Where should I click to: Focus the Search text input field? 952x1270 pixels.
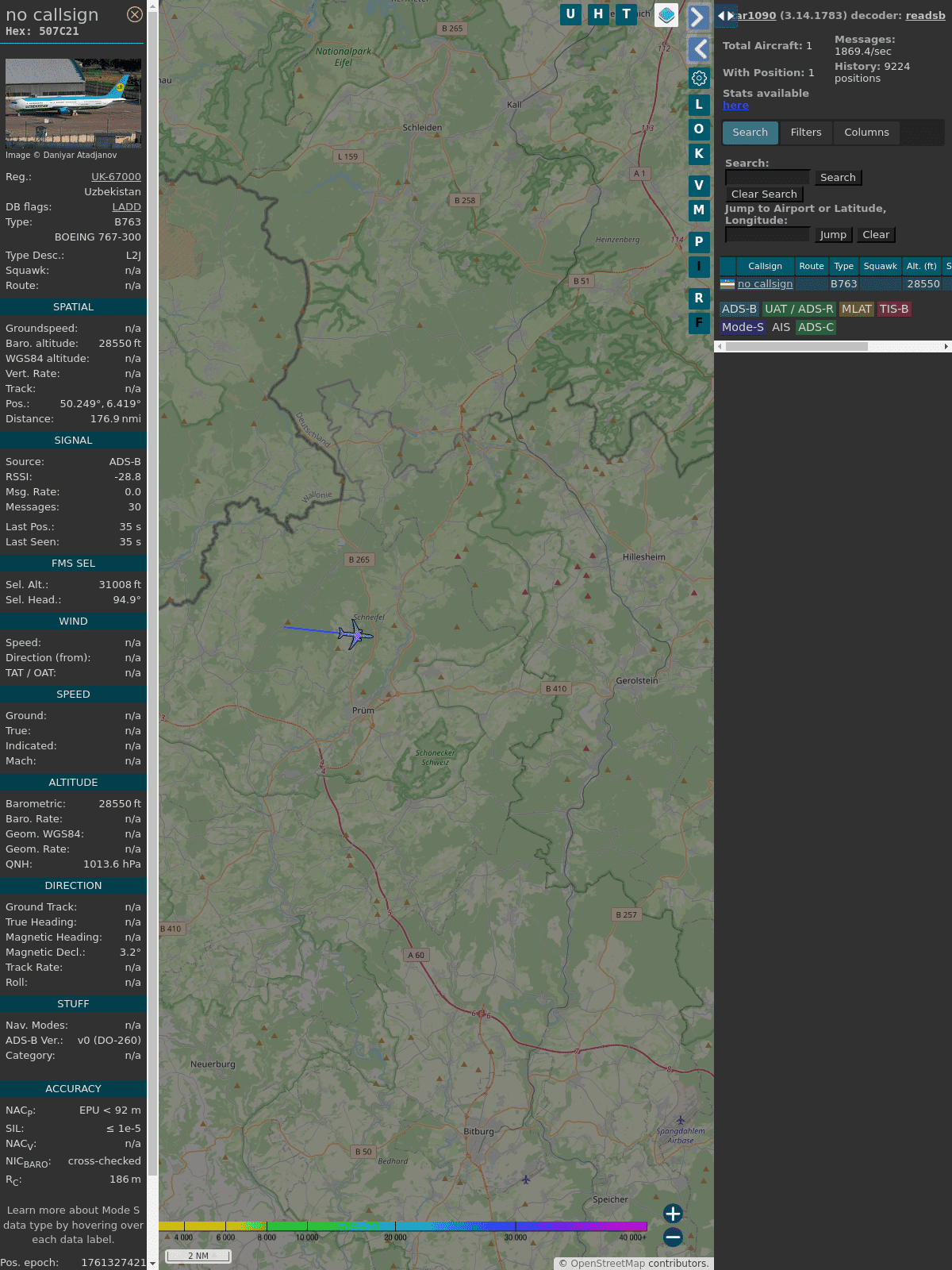(x=768, y=178)
